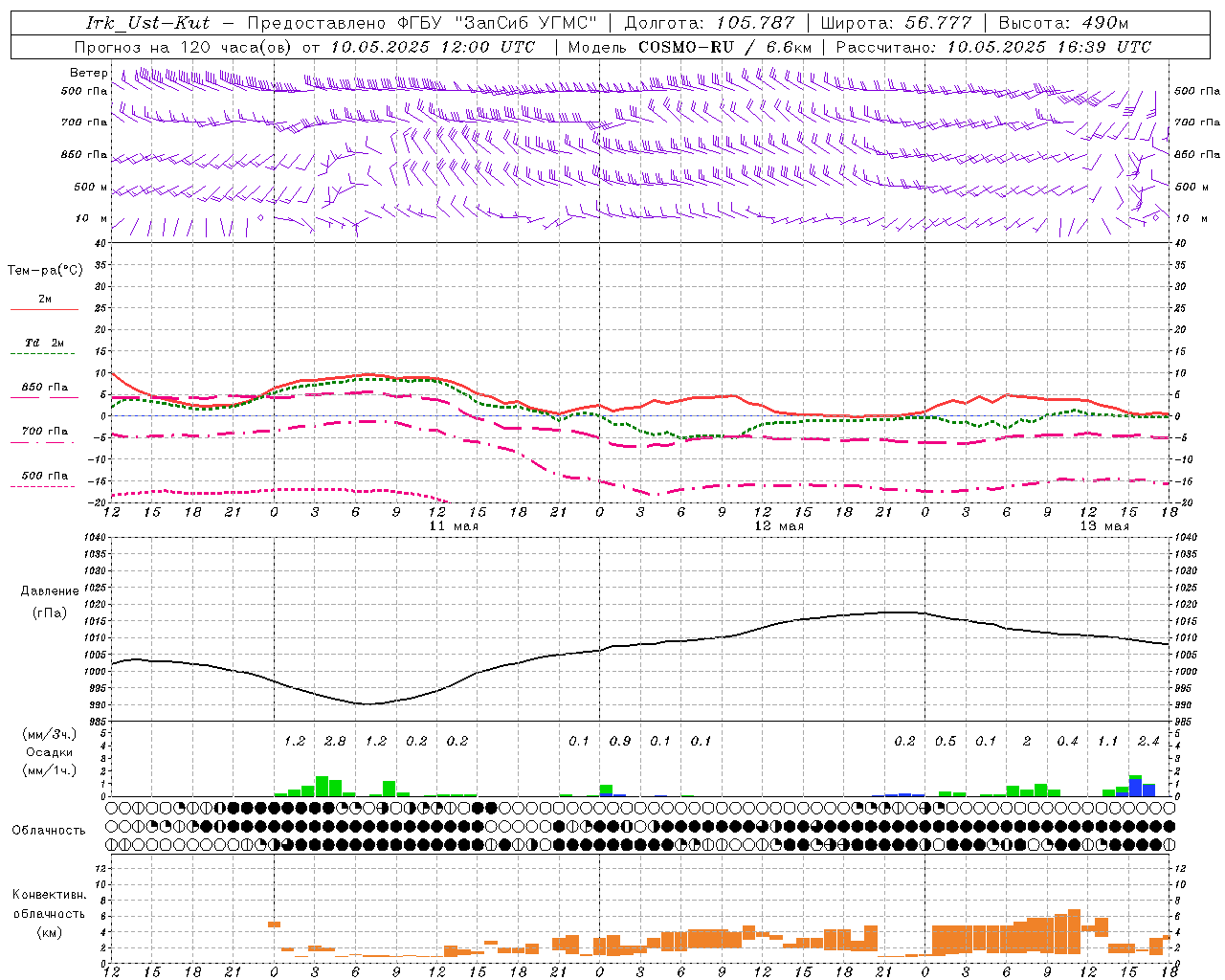The width and height of the screenshot is (1225, 980).
Task: Click the (мм/3ч.) precipitation unit label
Action: click(x=50, y=734)
